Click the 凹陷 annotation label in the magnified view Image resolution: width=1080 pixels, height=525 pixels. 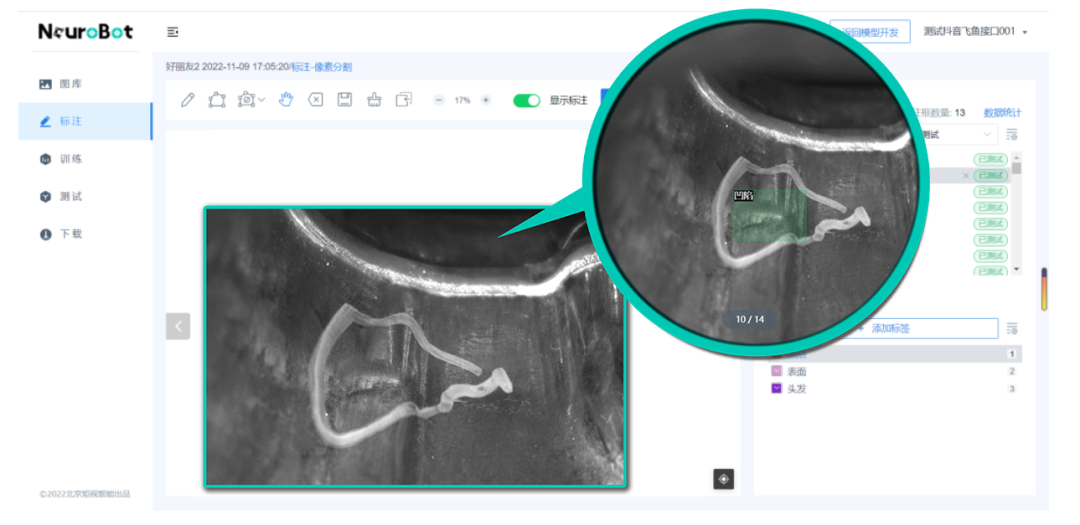coord(743,196)
